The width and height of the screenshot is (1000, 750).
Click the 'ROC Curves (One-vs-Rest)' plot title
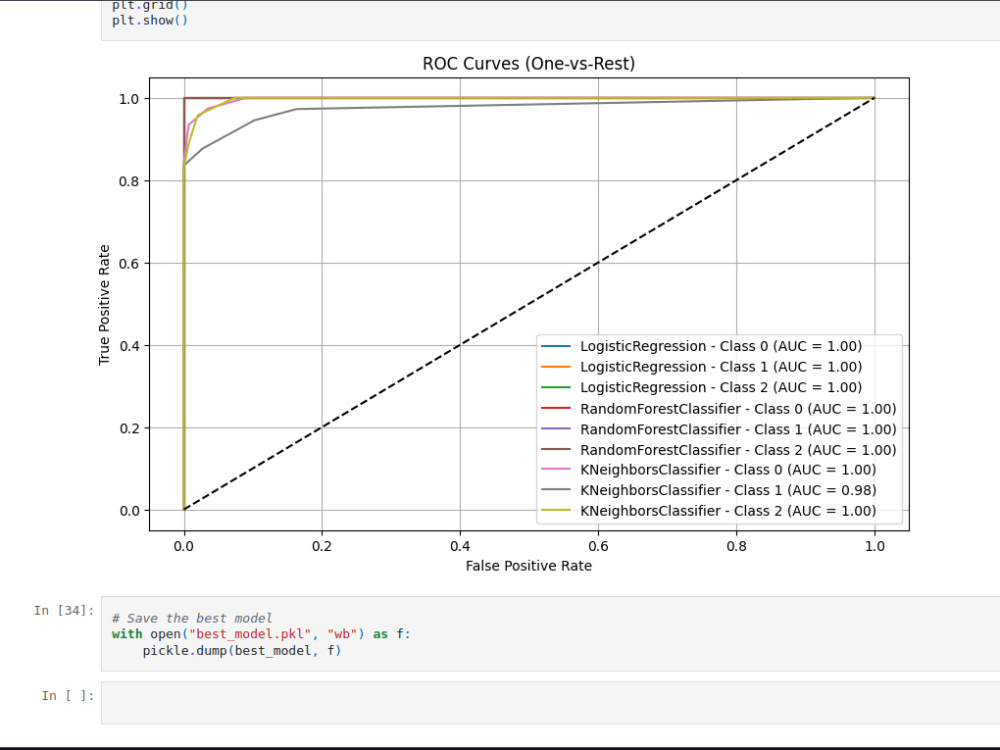529,64
